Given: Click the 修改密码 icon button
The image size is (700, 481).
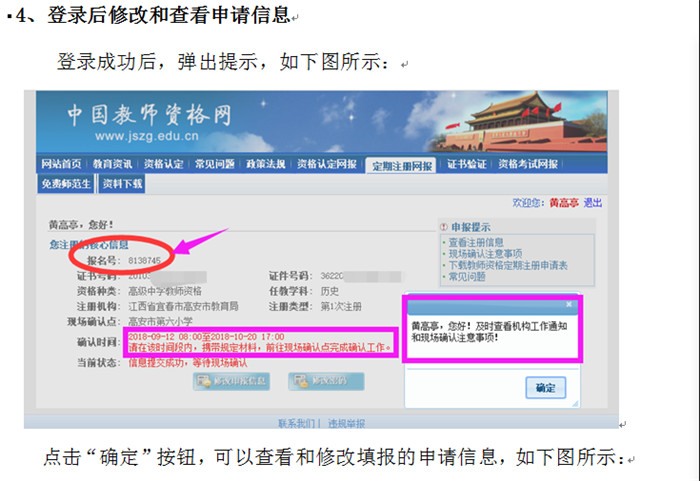Looking at the screenshot, I should [326, 381].
